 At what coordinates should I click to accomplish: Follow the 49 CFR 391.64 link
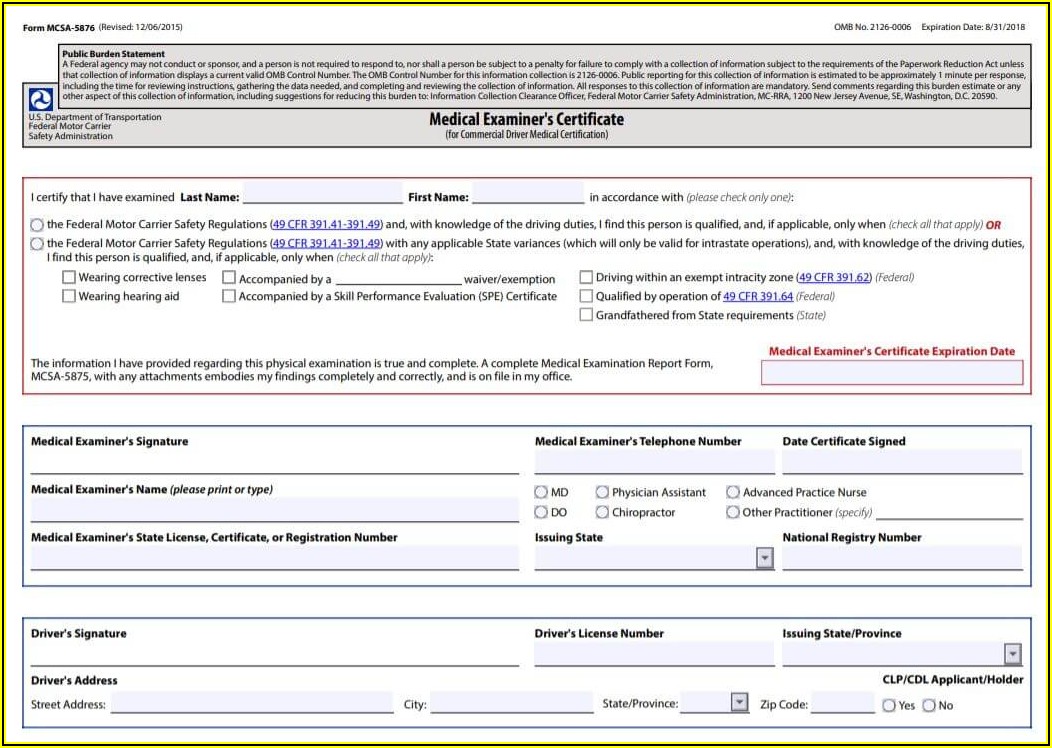point(758,296)
